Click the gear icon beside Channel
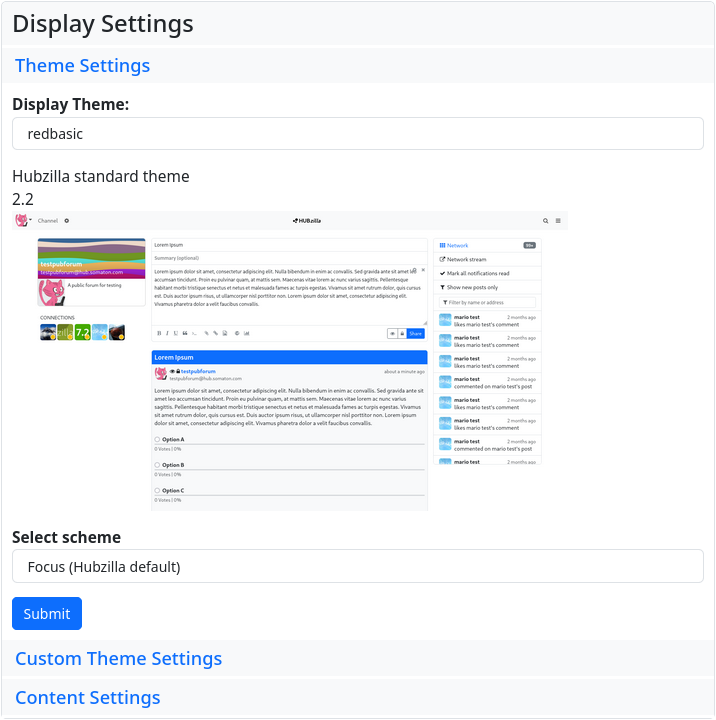This screenshot has width=716, height=720. 67,220
